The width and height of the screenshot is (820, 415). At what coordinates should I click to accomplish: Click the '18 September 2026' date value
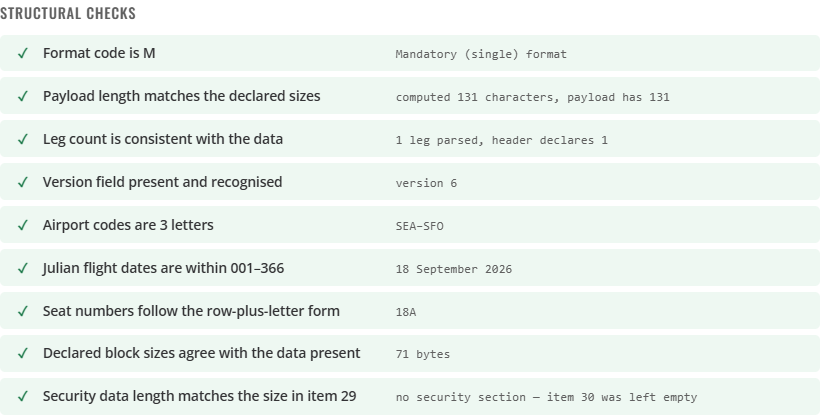point(454,269)
